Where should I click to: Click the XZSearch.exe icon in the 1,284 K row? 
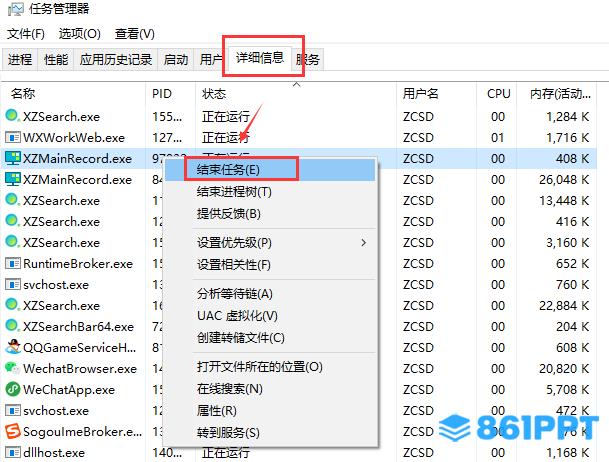12,115
